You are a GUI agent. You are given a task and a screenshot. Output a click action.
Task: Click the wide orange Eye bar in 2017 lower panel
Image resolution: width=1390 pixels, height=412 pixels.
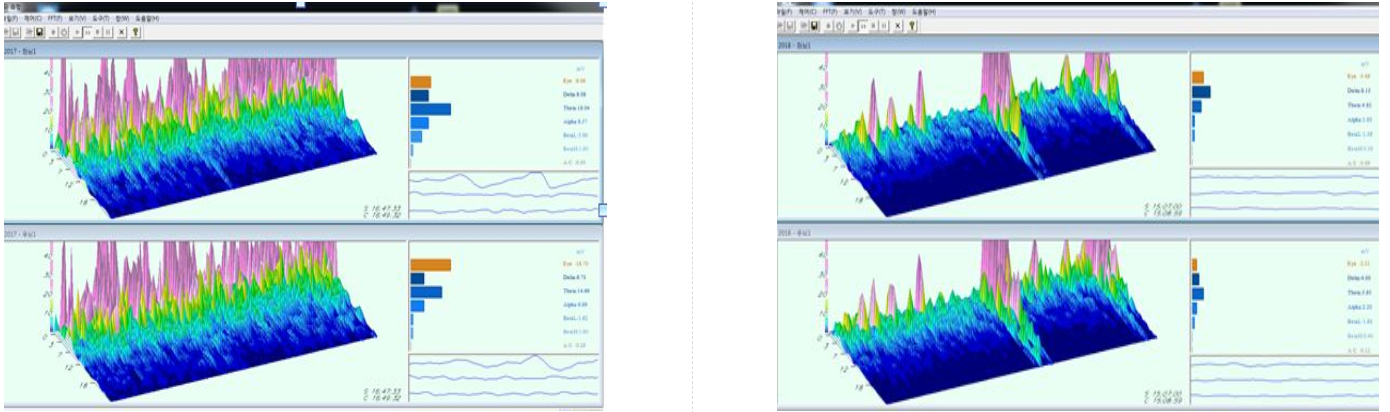click(x=430, y=265)
